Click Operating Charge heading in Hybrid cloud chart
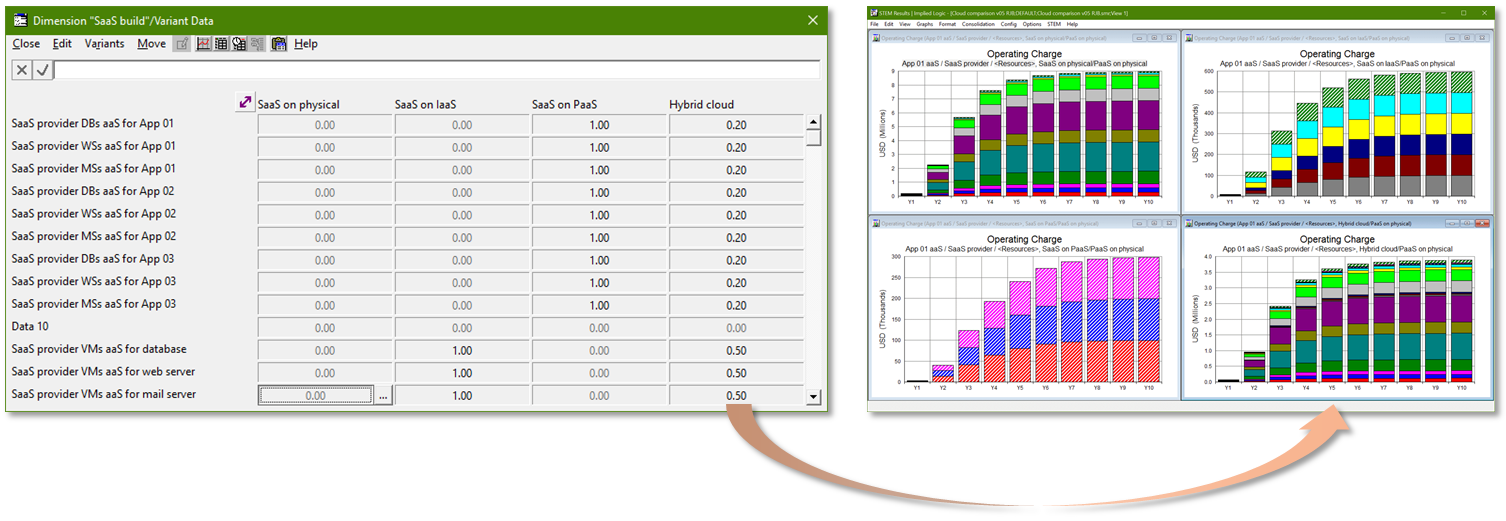 tap(1337, 239)
